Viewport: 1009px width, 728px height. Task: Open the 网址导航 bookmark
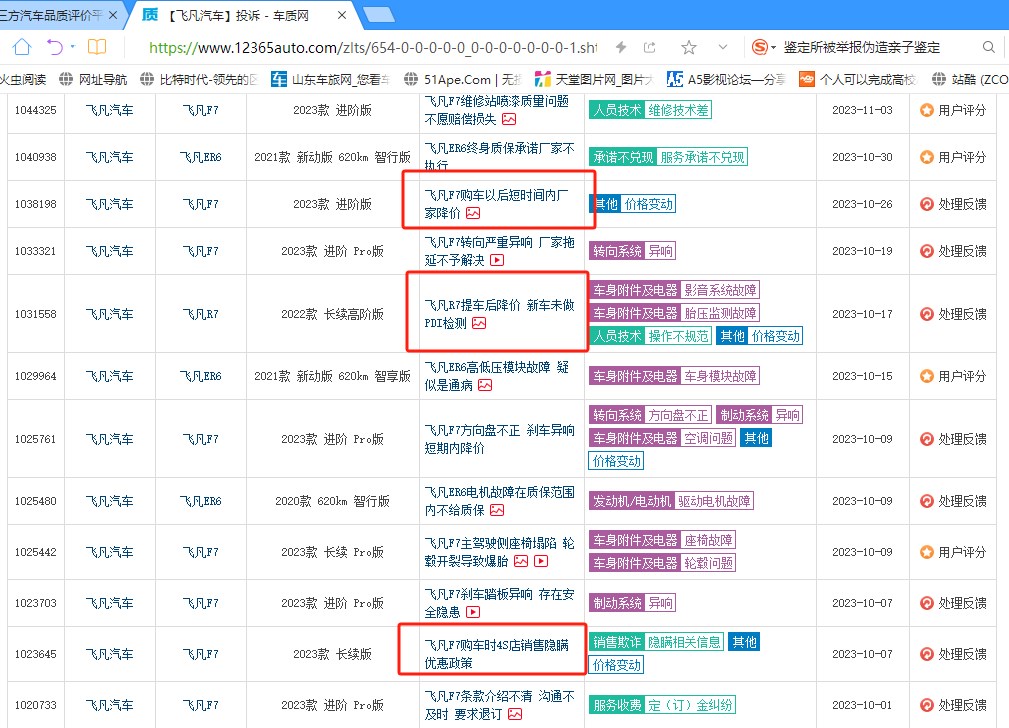[x=93, y=79]
